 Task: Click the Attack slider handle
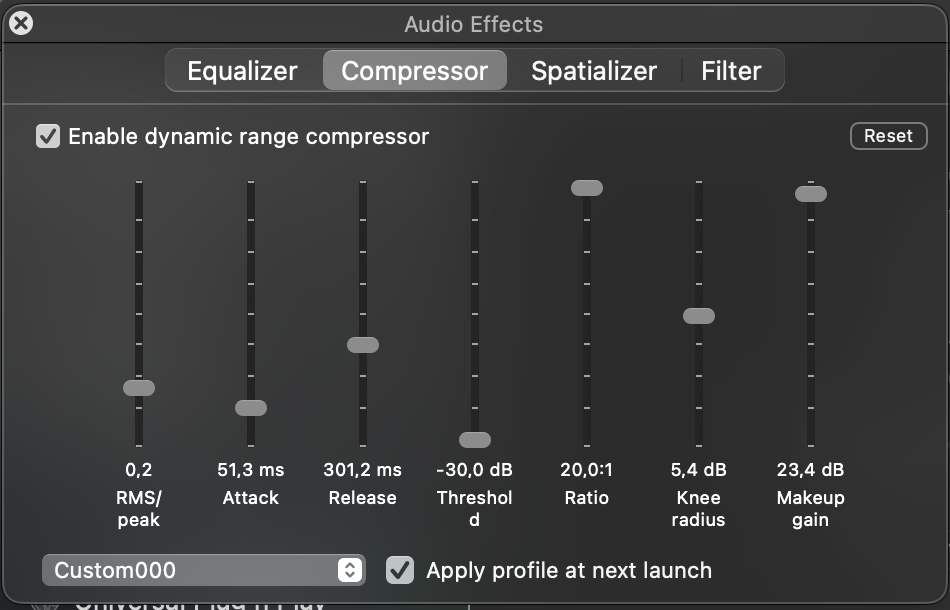tap(251, 408)
